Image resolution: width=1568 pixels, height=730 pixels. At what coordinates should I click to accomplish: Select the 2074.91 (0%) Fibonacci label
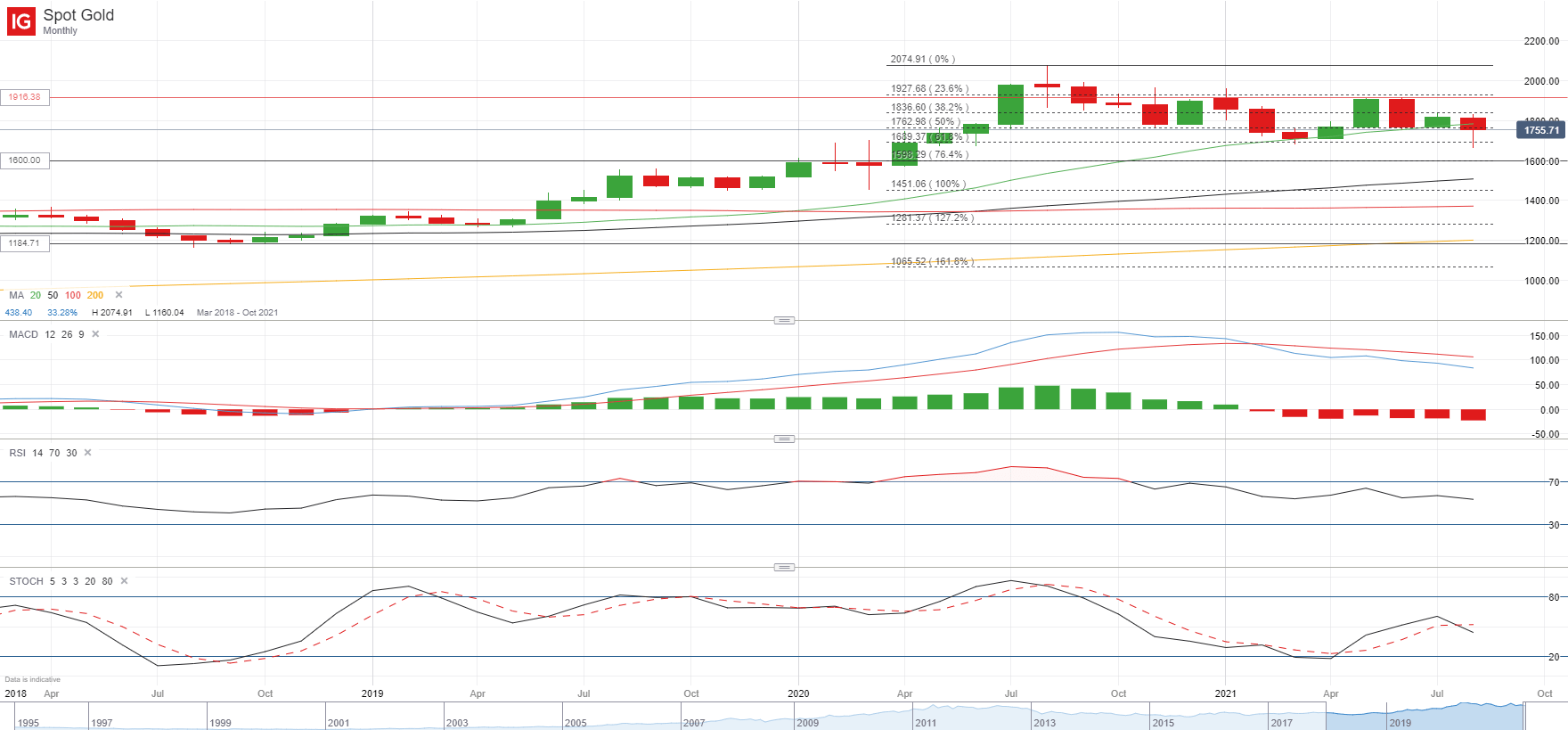point(923,59)
